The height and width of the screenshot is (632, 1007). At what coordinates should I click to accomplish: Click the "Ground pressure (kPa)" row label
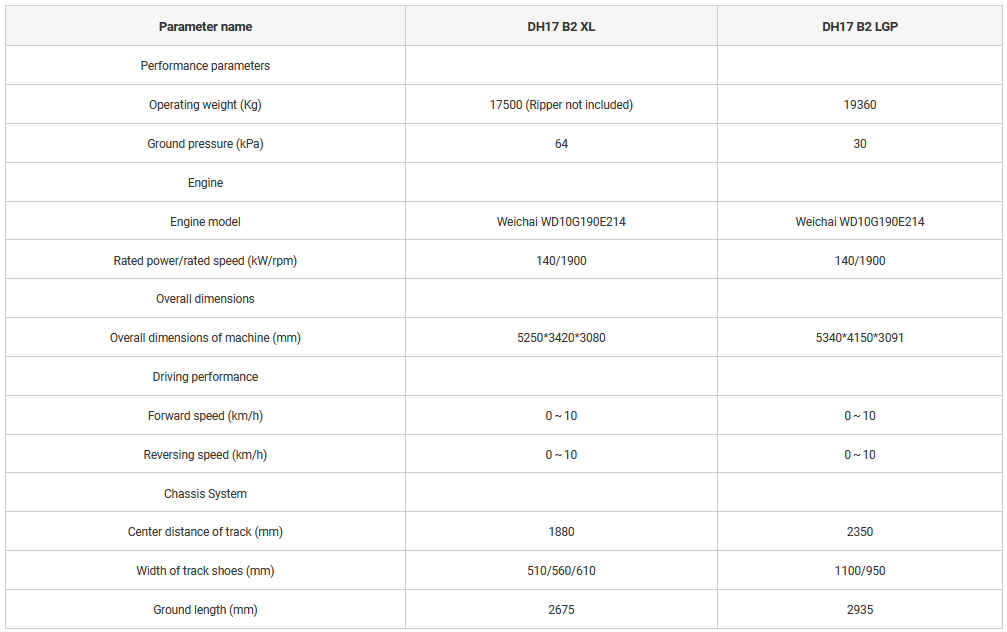pos(205,144)
